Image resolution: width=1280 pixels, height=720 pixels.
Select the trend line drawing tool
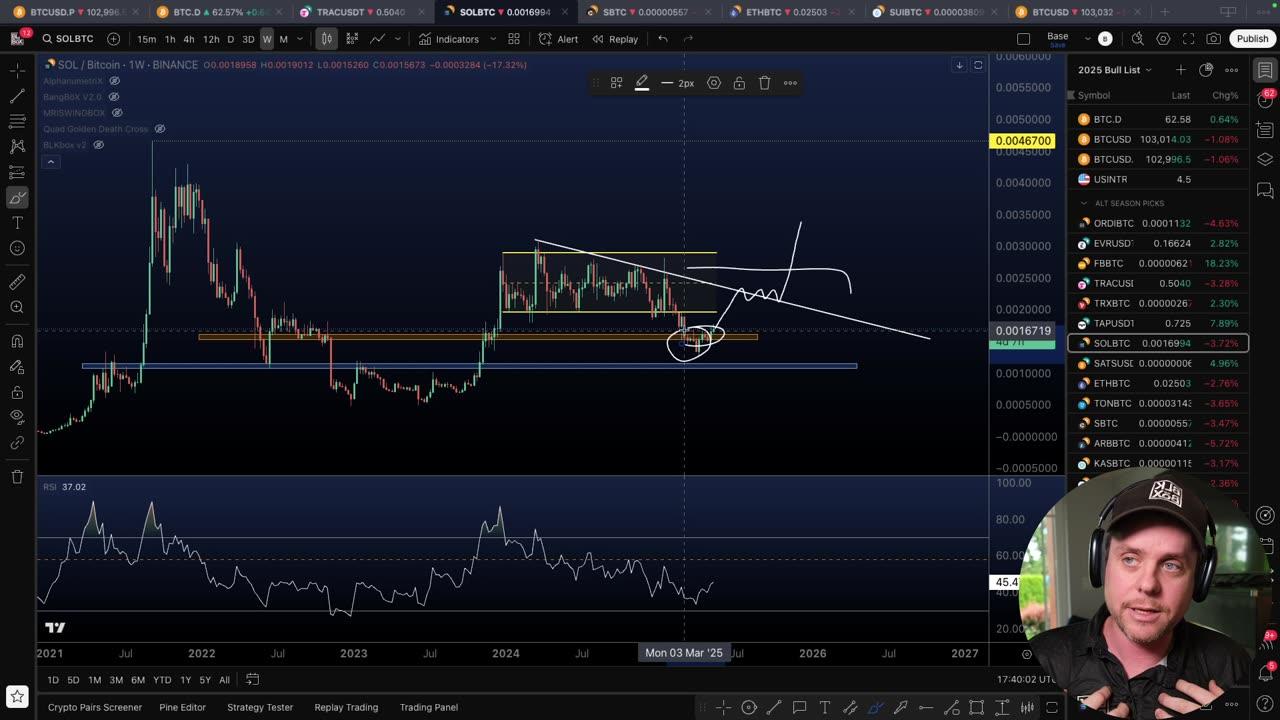17,96
